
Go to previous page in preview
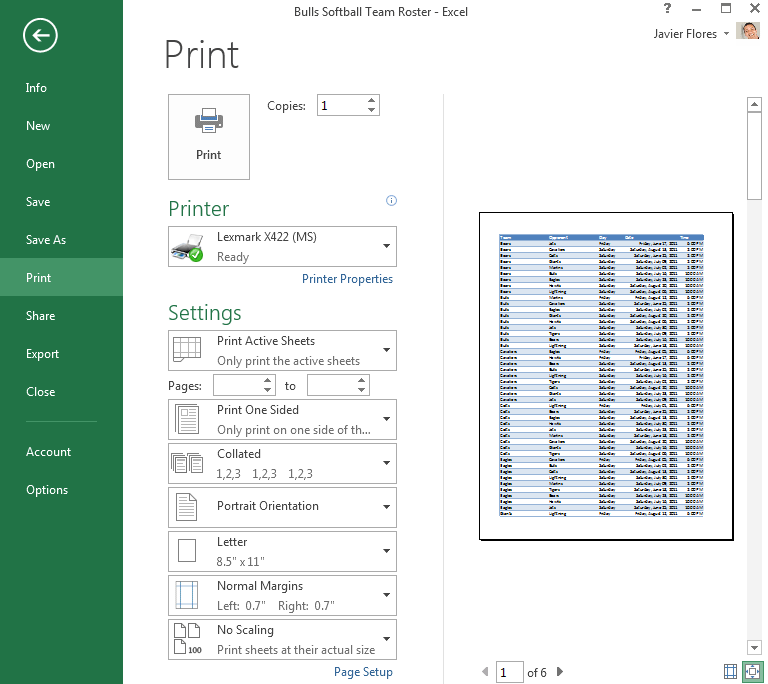pyautogui.click(x=486, y=672)
